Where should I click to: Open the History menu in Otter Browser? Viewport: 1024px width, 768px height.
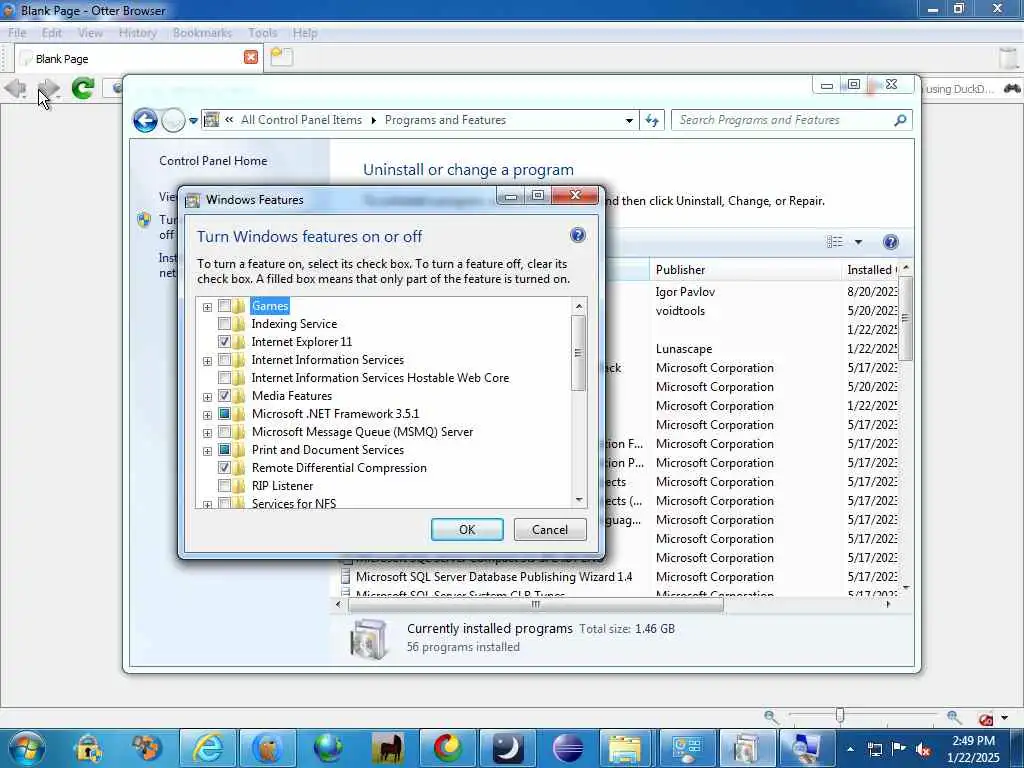click(x=138, y=33)
